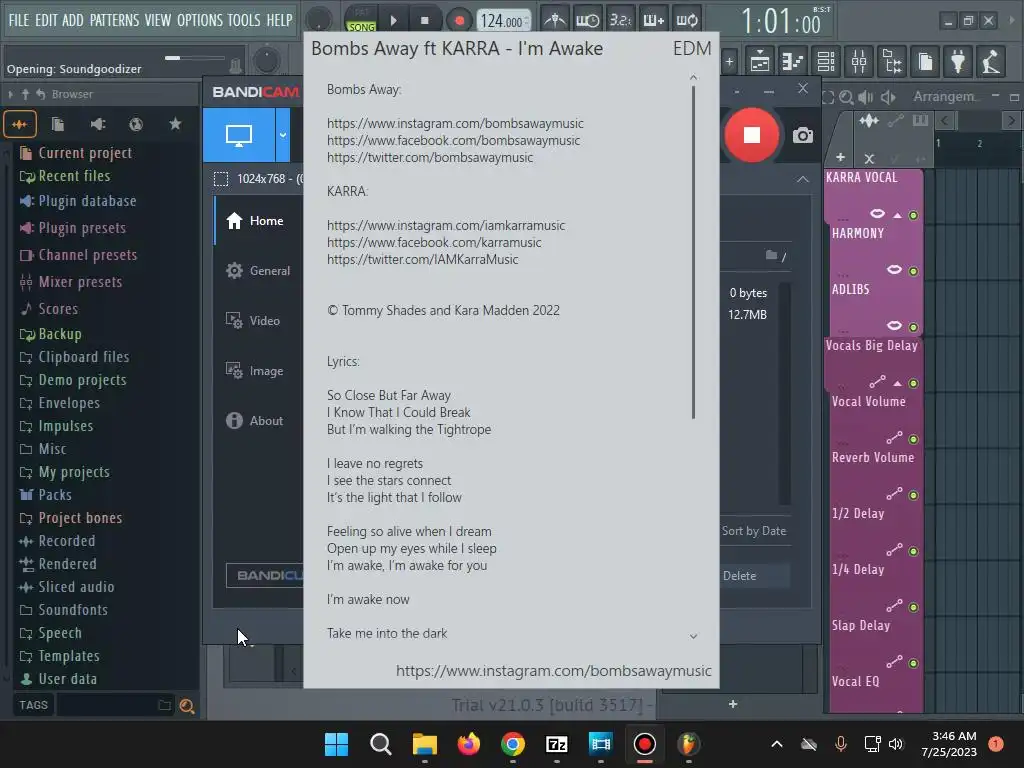This screenshot has width=1024, height=768.
Task: Open the OPTIONS menu
Action: click(200, 20)
